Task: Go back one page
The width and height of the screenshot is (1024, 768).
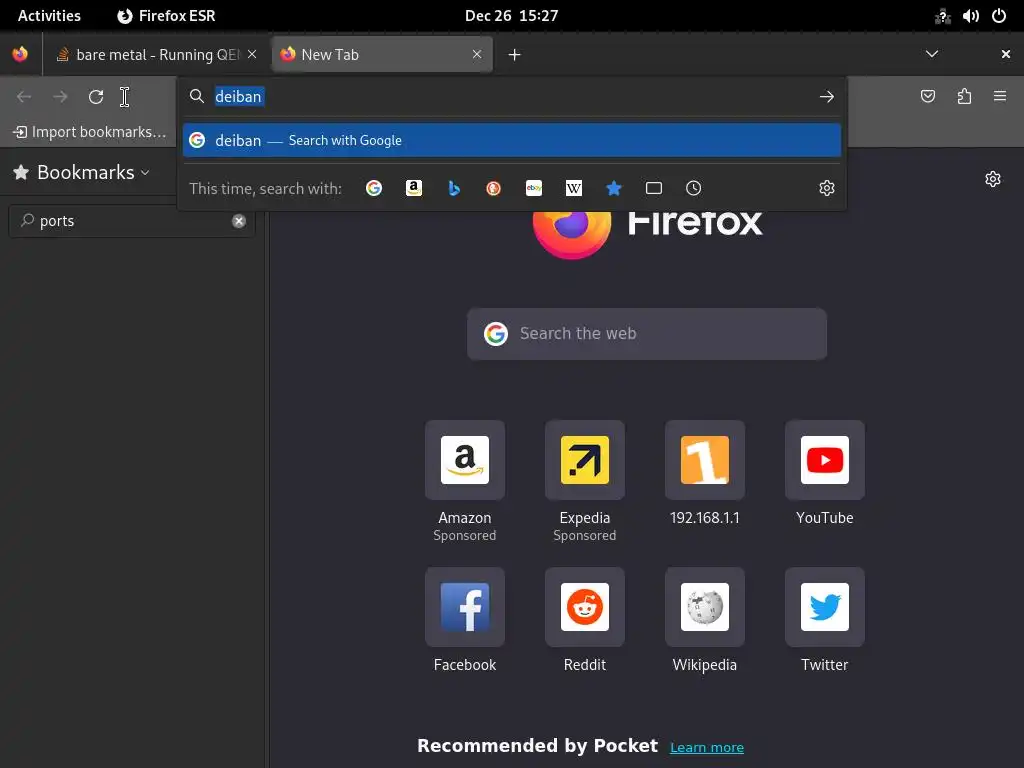Action: [x=24, y=97]
